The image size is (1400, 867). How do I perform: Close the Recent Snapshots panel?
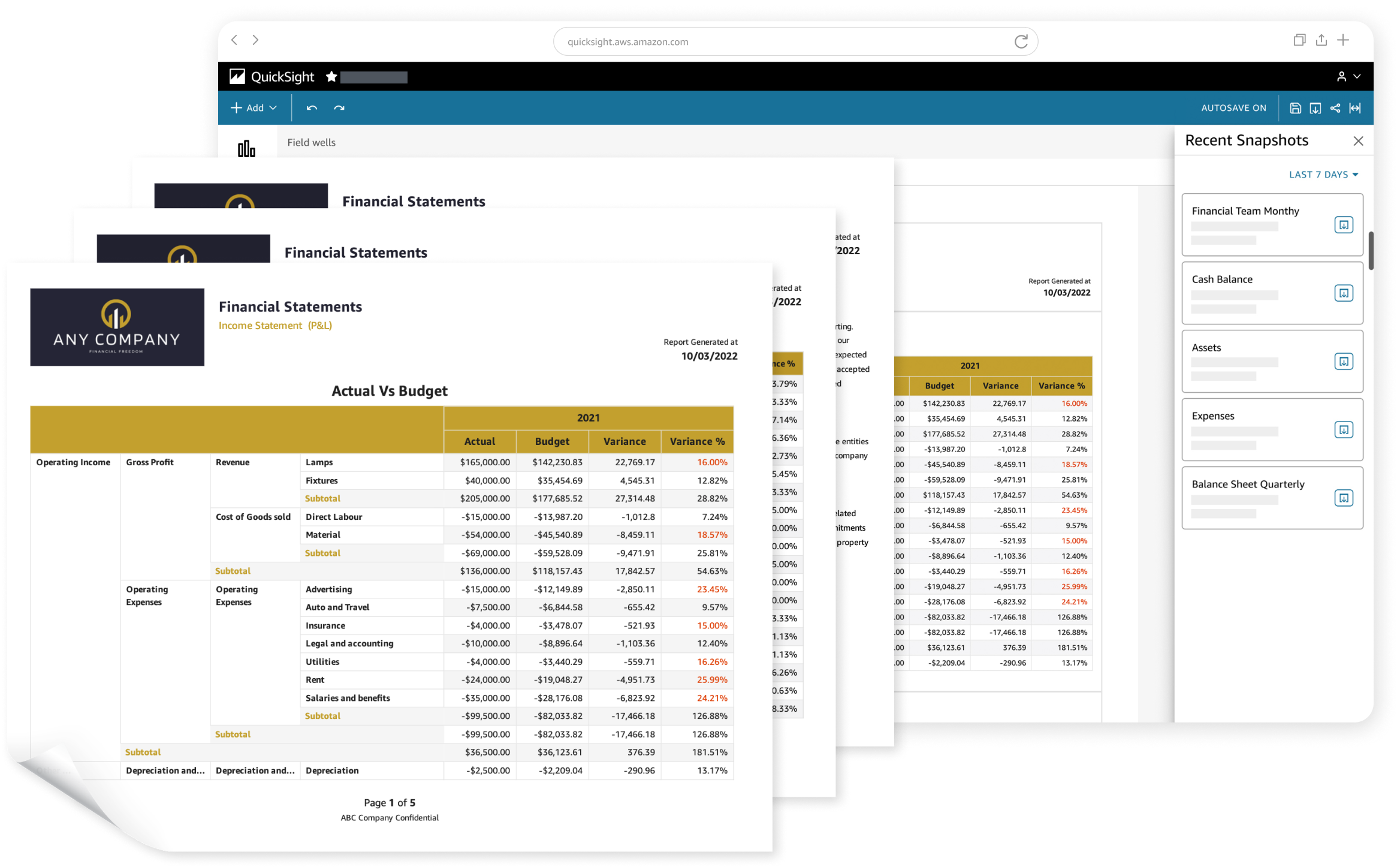point(1356,140)
